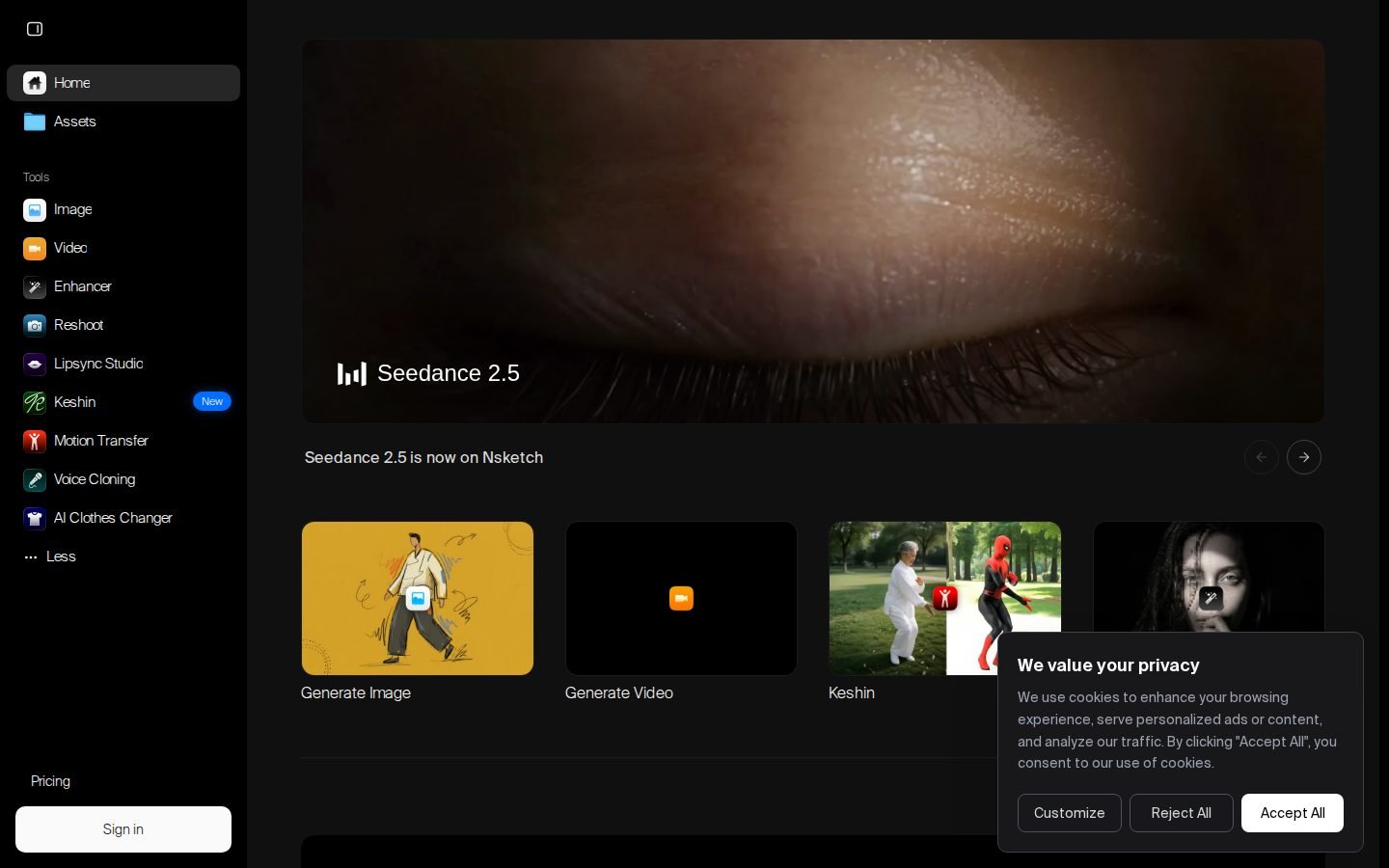
Task: Click the New badge beside Keshin
Action: click(x=212, y=401)
